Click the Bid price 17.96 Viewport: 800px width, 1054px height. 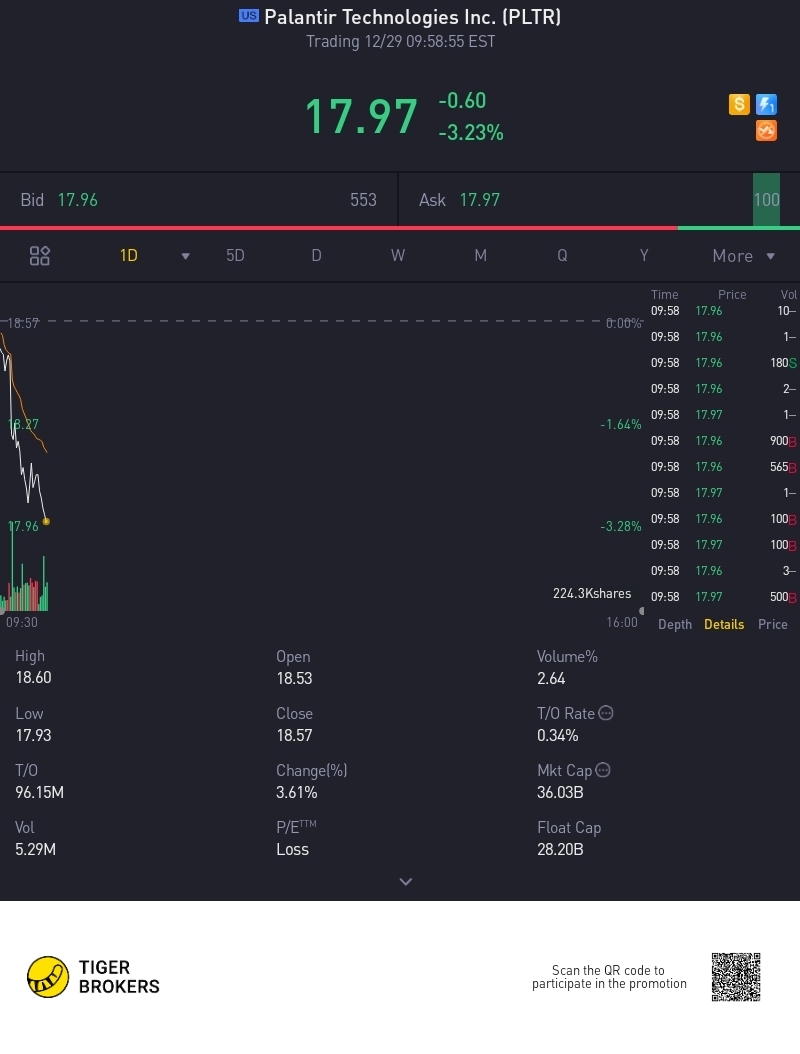77,200
